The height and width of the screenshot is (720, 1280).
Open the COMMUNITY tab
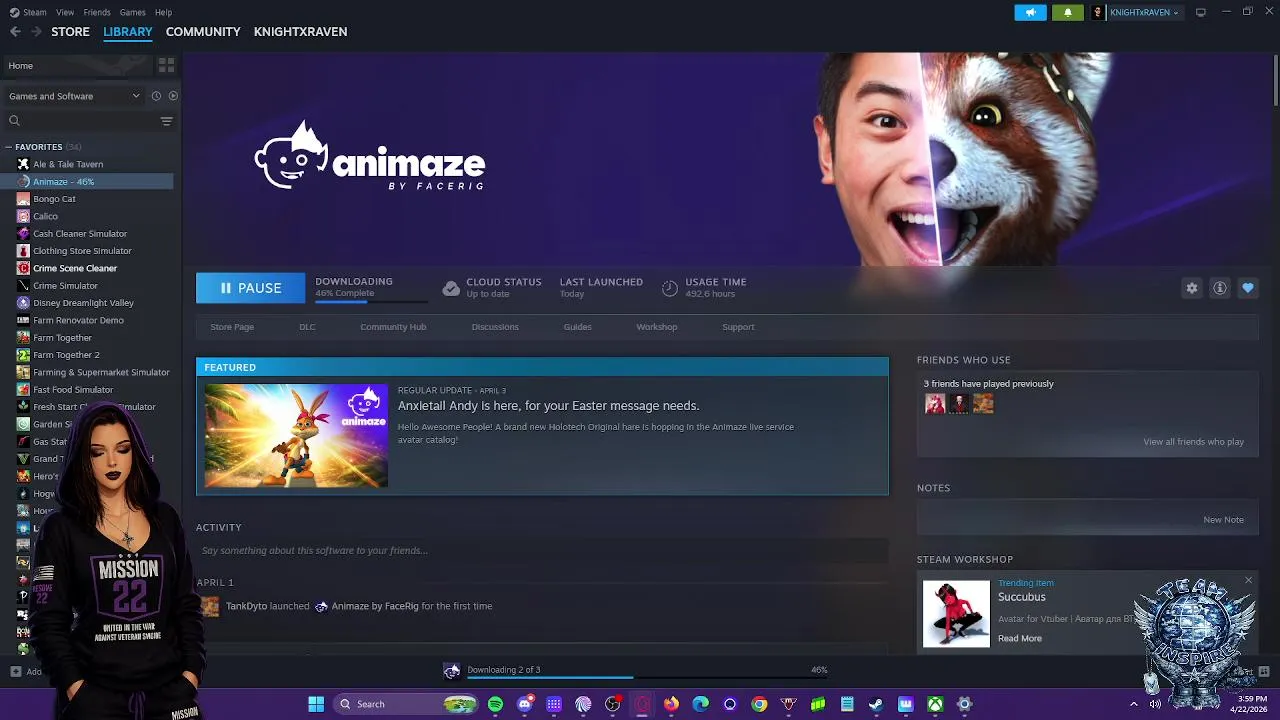pyautogui.click(x=203, y=32)
